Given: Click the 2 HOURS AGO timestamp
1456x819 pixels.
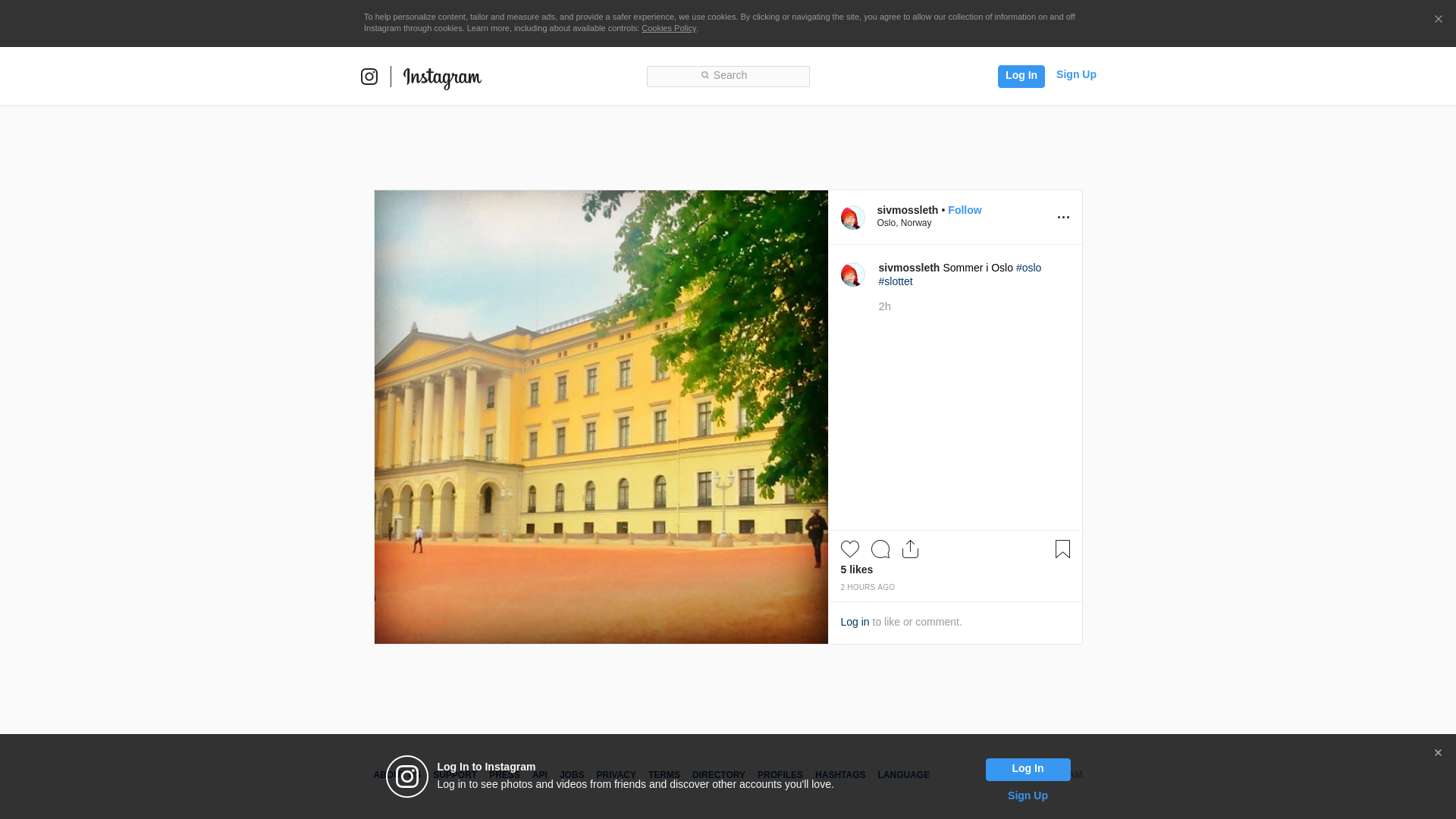Looking at the screenshot, I should pyautogui.click(x=868, y=588).
